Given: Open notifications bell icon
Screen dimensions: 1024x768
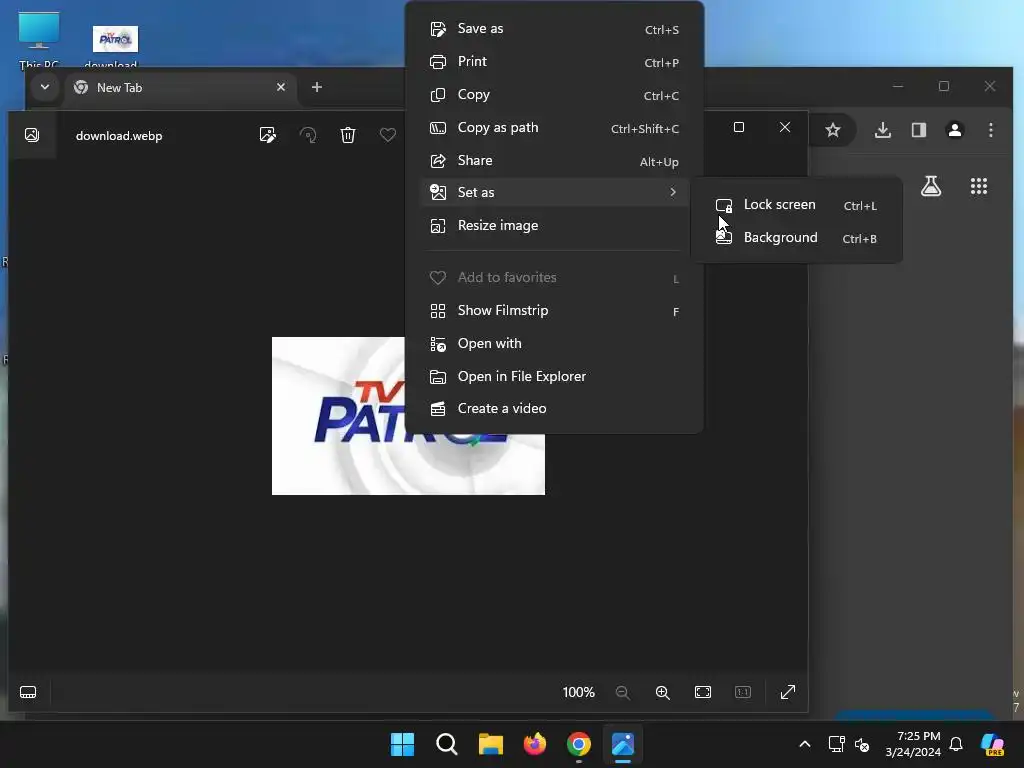Looking at the screenshot, I should click(956, 744).
